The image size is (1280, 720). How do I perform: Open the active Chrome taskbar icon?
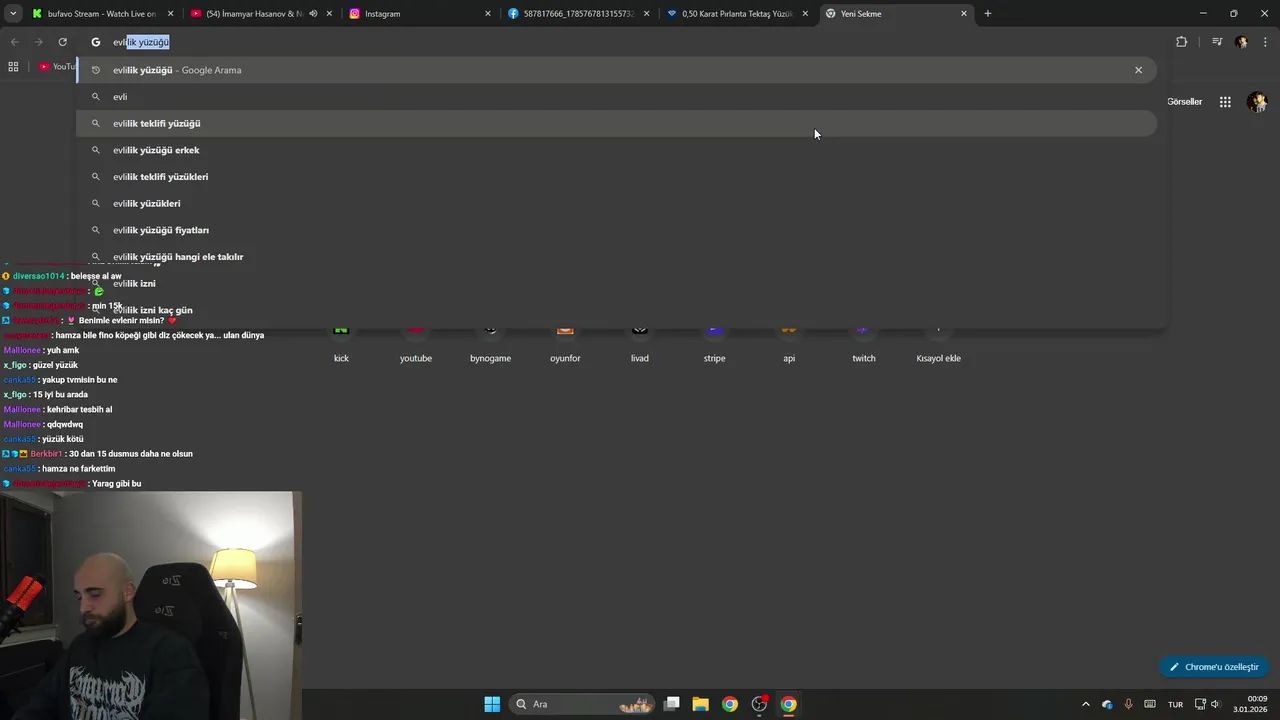coord(789,704)
